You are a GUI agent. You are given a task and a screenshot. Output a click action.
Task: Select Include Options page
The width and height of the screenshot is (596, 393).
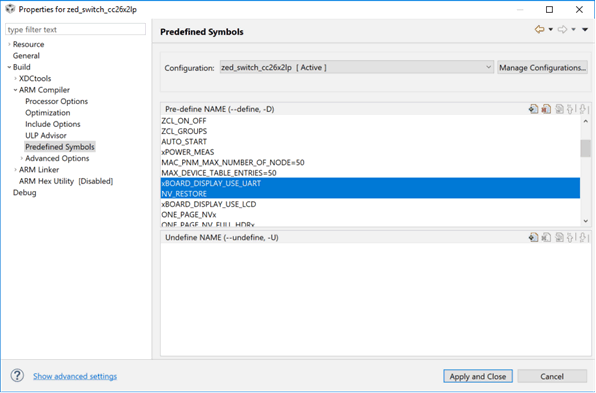[52, 124]
